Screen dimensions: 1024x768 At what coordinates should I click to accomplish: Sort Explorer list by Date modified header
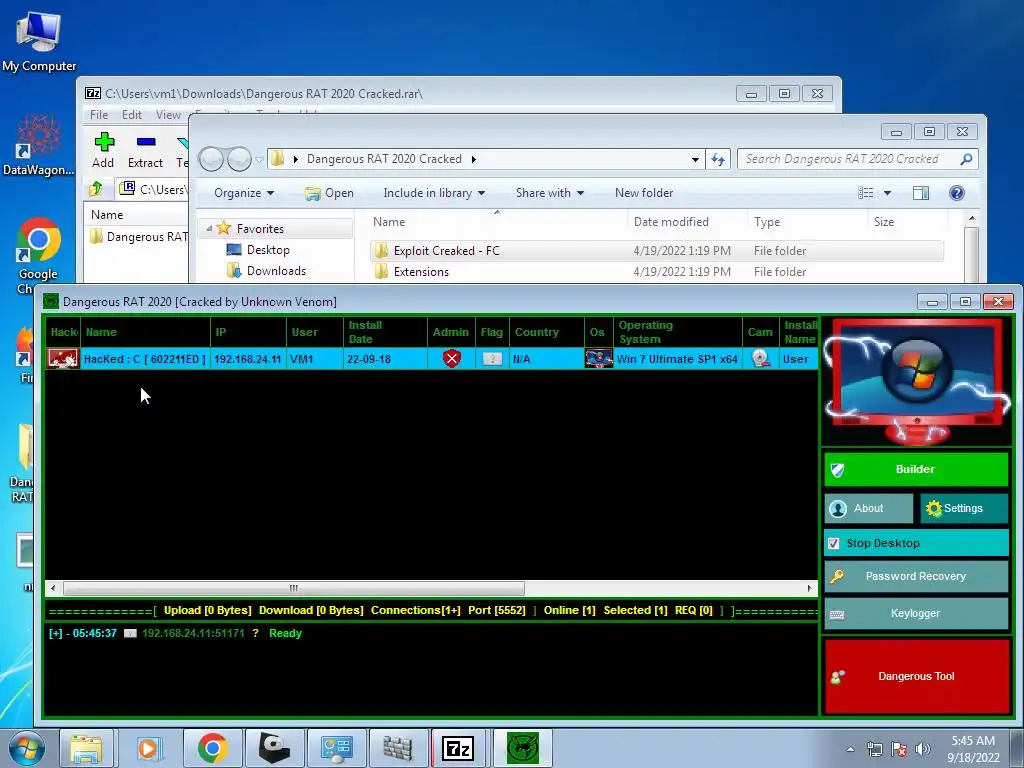pos(687,222)
